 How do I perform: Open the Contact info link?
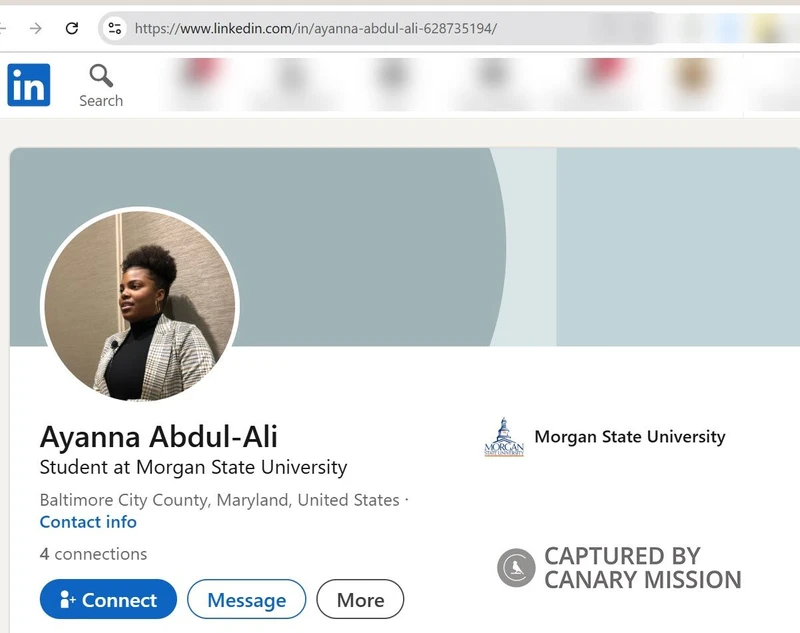[x=88, y=522]
